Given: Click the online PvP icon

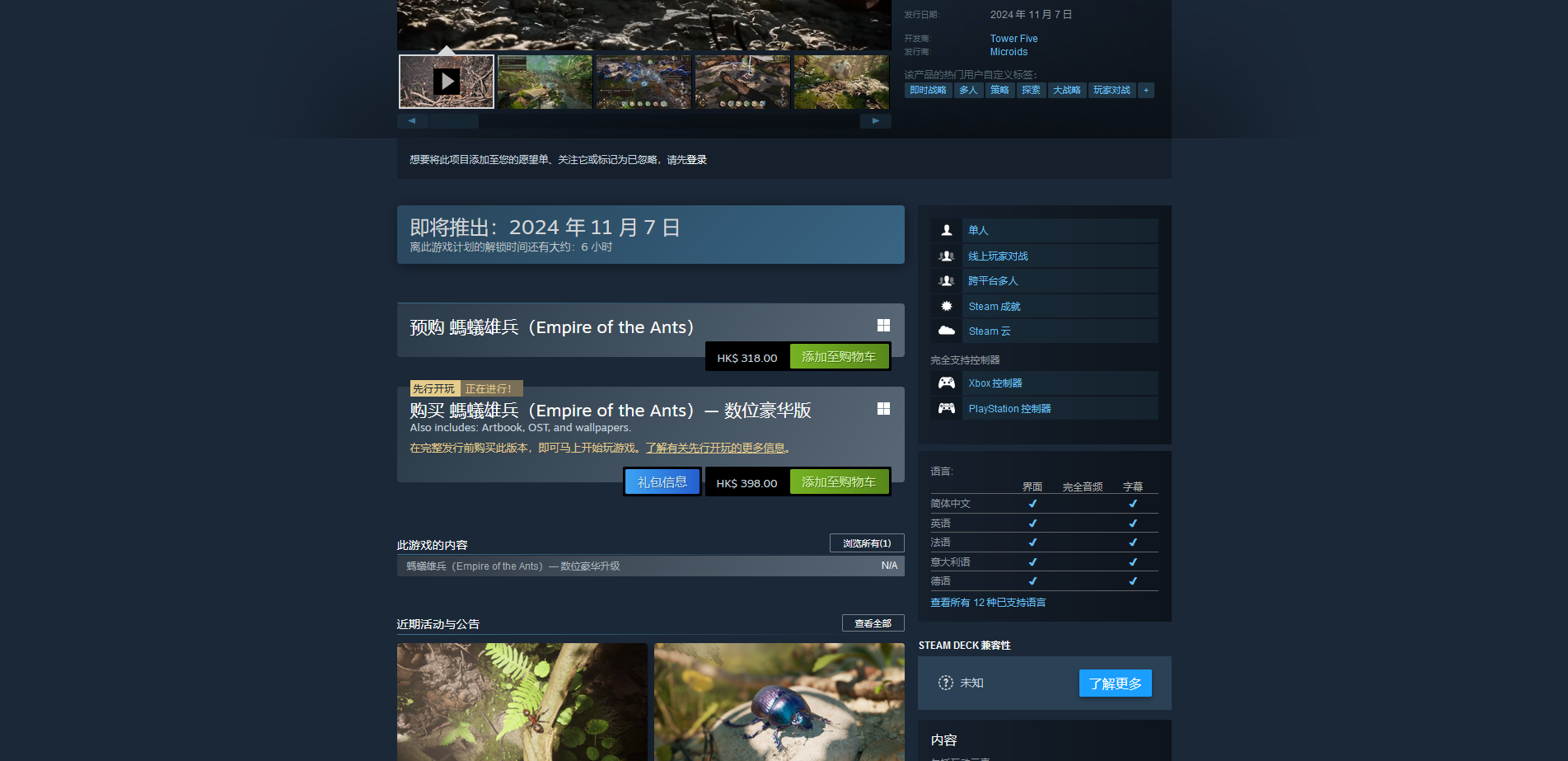Looking at the screenshot, I should coord(947,256).
